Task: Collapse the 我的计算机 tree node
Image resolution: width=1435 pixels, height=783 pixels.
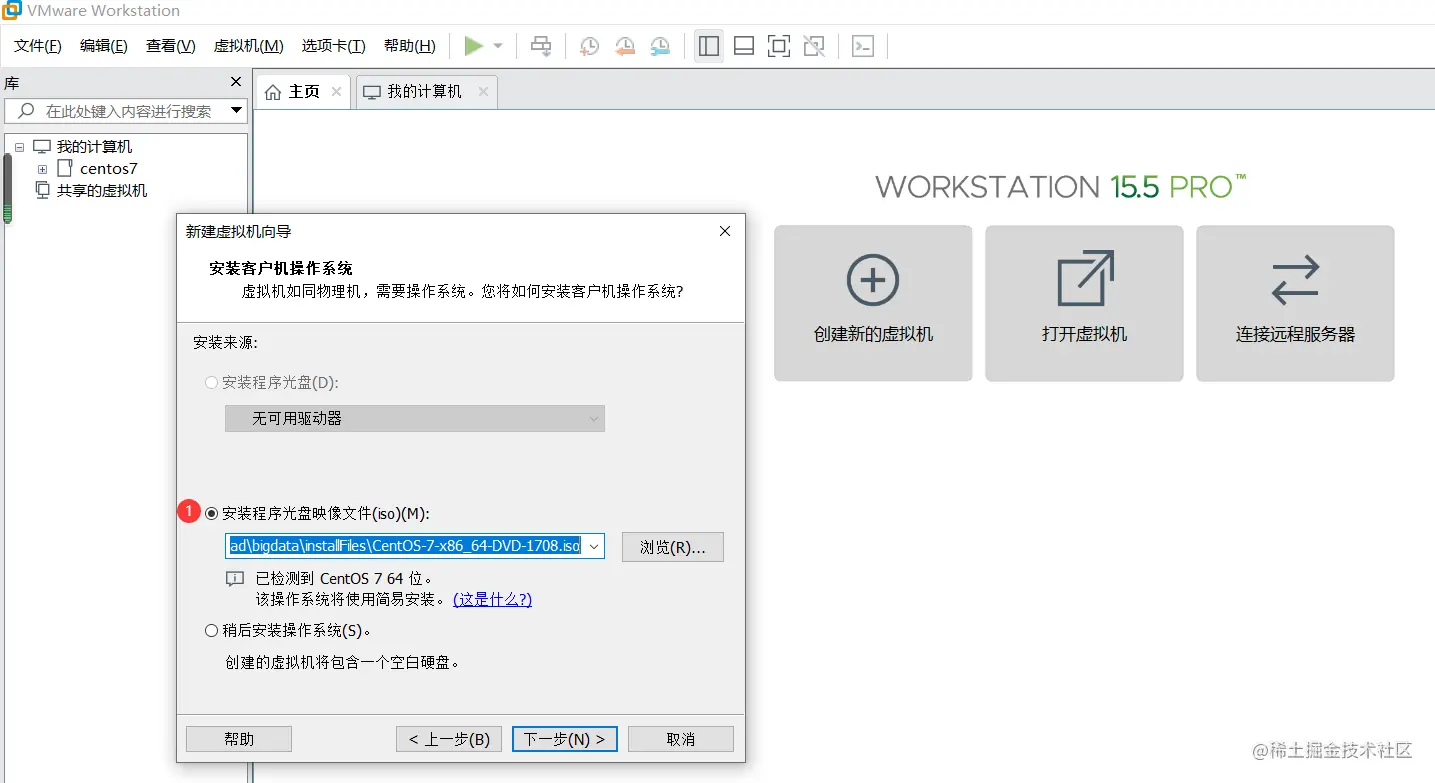Action: [x=19, y=145]
